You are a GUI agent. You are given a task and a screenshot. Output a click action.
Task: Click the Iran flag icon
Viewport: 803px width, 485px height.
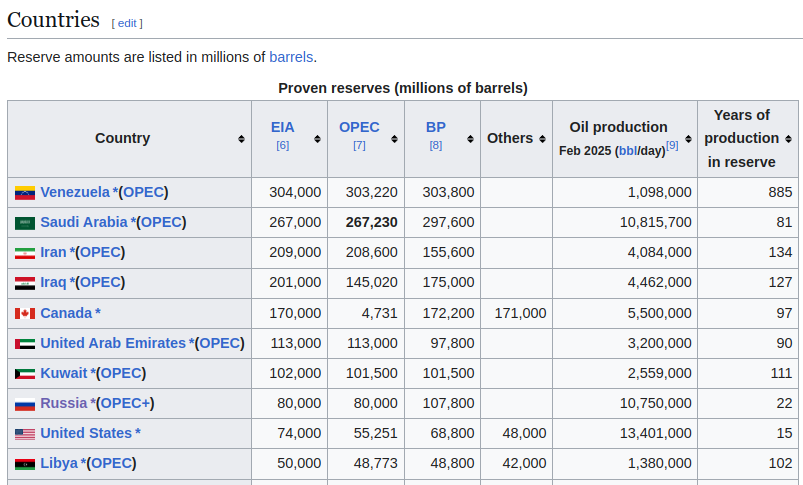(25, 253)
